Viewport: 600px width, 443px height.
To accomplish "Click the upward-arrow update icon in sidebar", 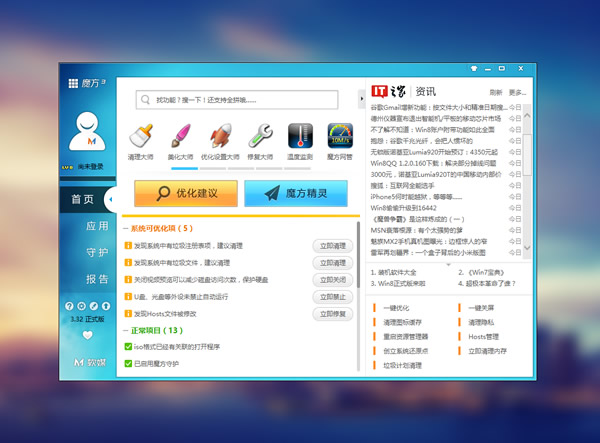I will tap(106, 306).
